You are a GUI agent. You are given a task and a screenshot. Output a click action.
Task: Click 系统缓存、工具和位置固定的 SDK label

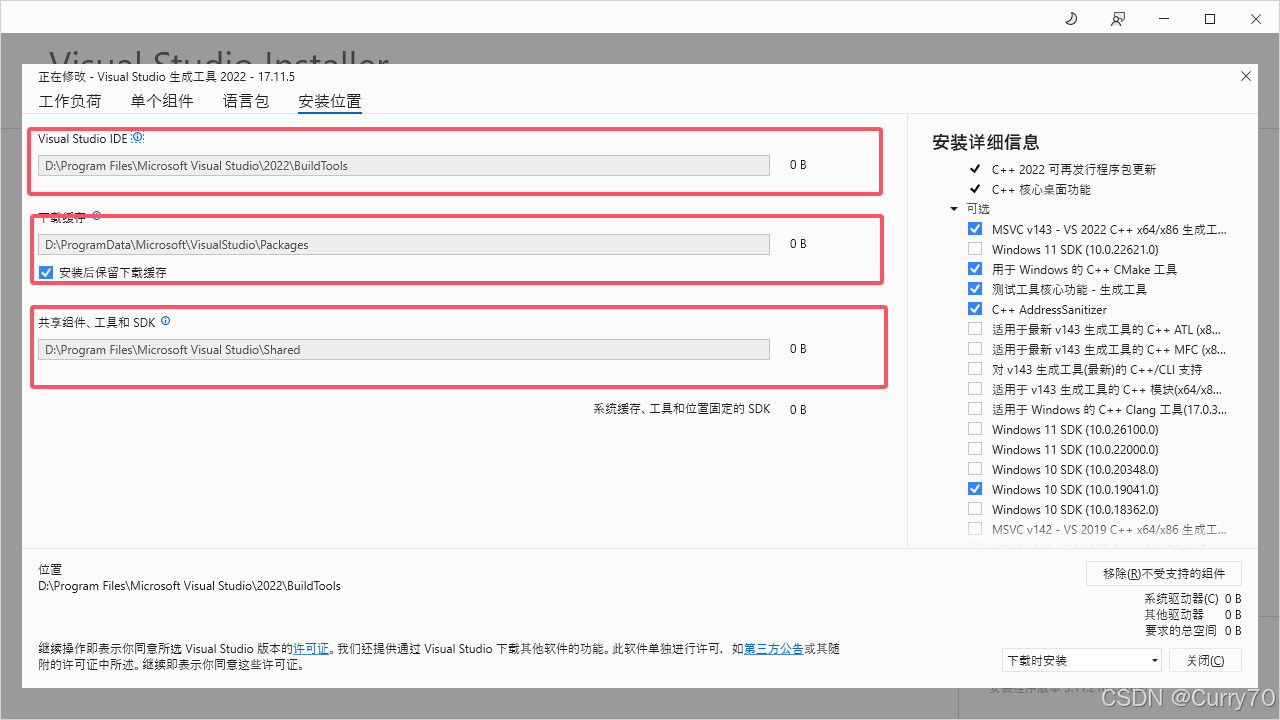pyautogui.click(x=682, y=410)
